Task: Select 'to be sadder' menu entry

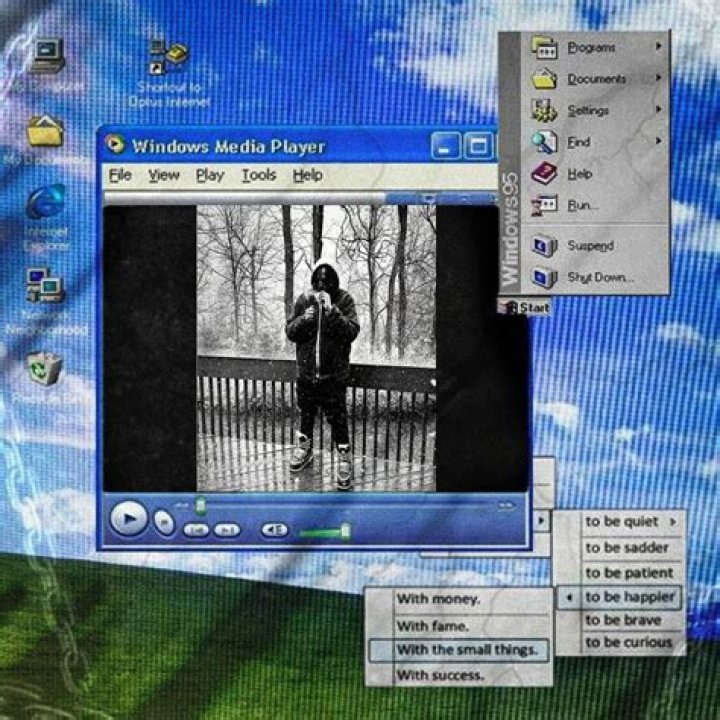Action: 627,548
